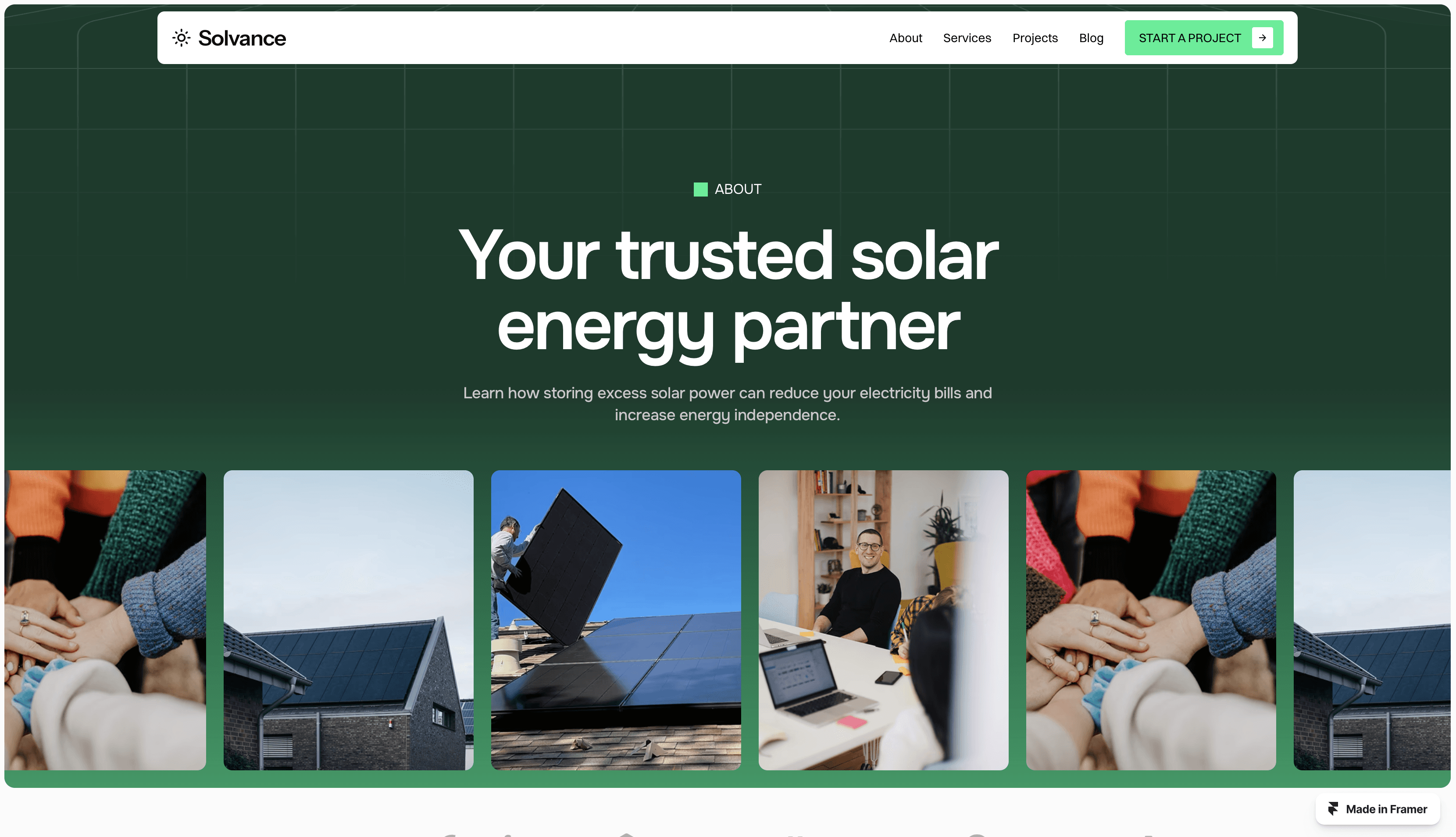Click the ABOUT section label text
Image resolution: width=1456 pixels, height=837 pixels.
(738, 189)
